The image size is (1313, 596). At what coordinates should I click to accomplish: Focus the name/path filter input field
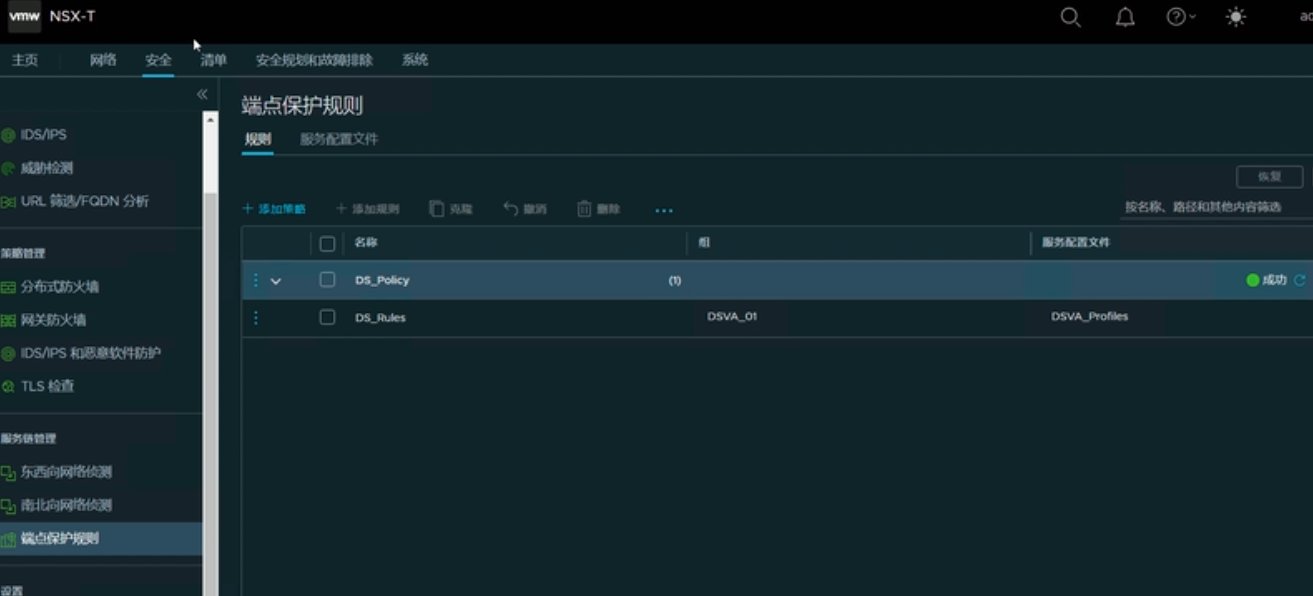click(x=1216, y=207)
